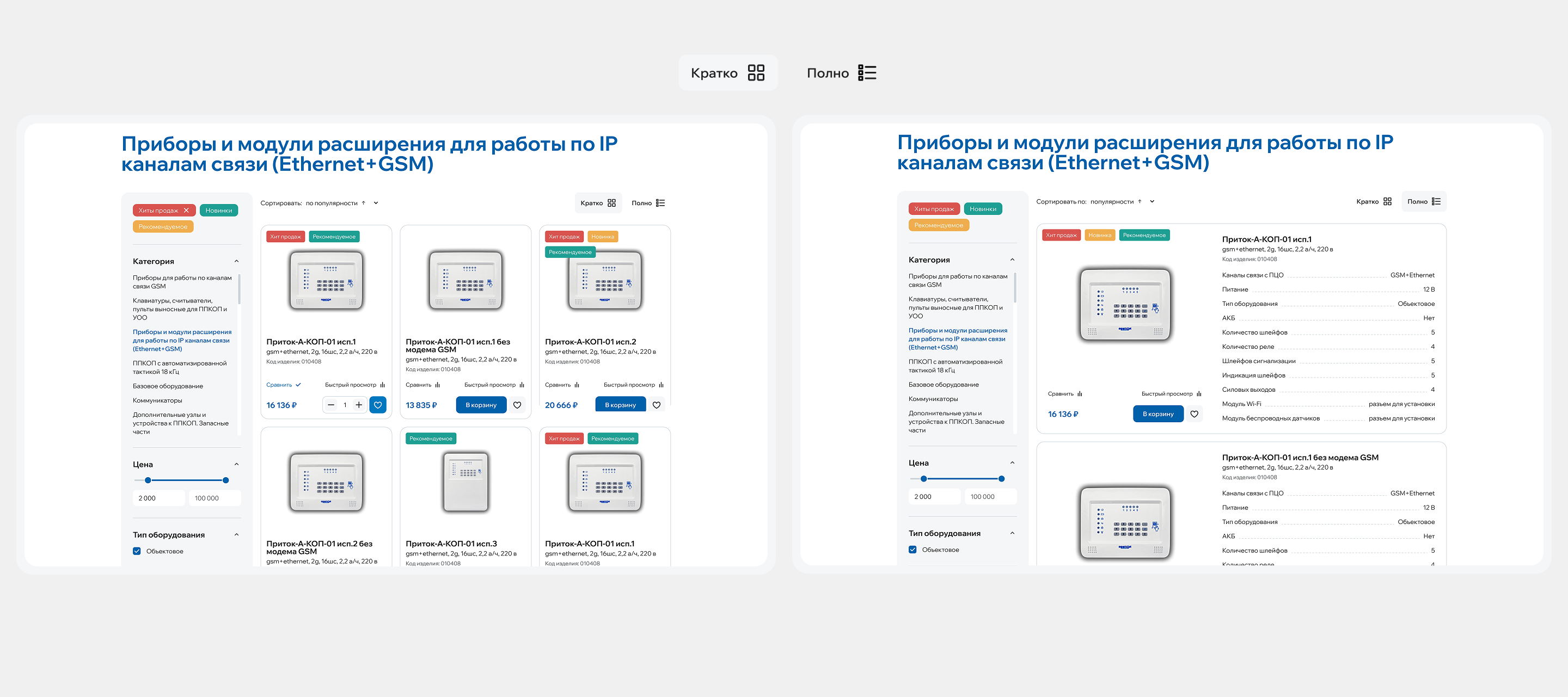Open Быстрый просмотр in right catalog first card
The width and height of the screenshot is (1568, 697).
[1171, 394]
